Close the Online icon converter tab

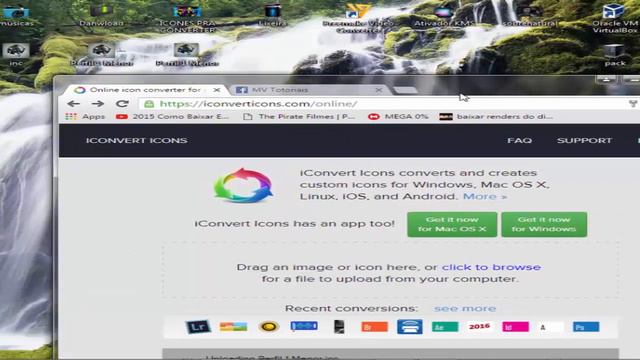point(217,90)
